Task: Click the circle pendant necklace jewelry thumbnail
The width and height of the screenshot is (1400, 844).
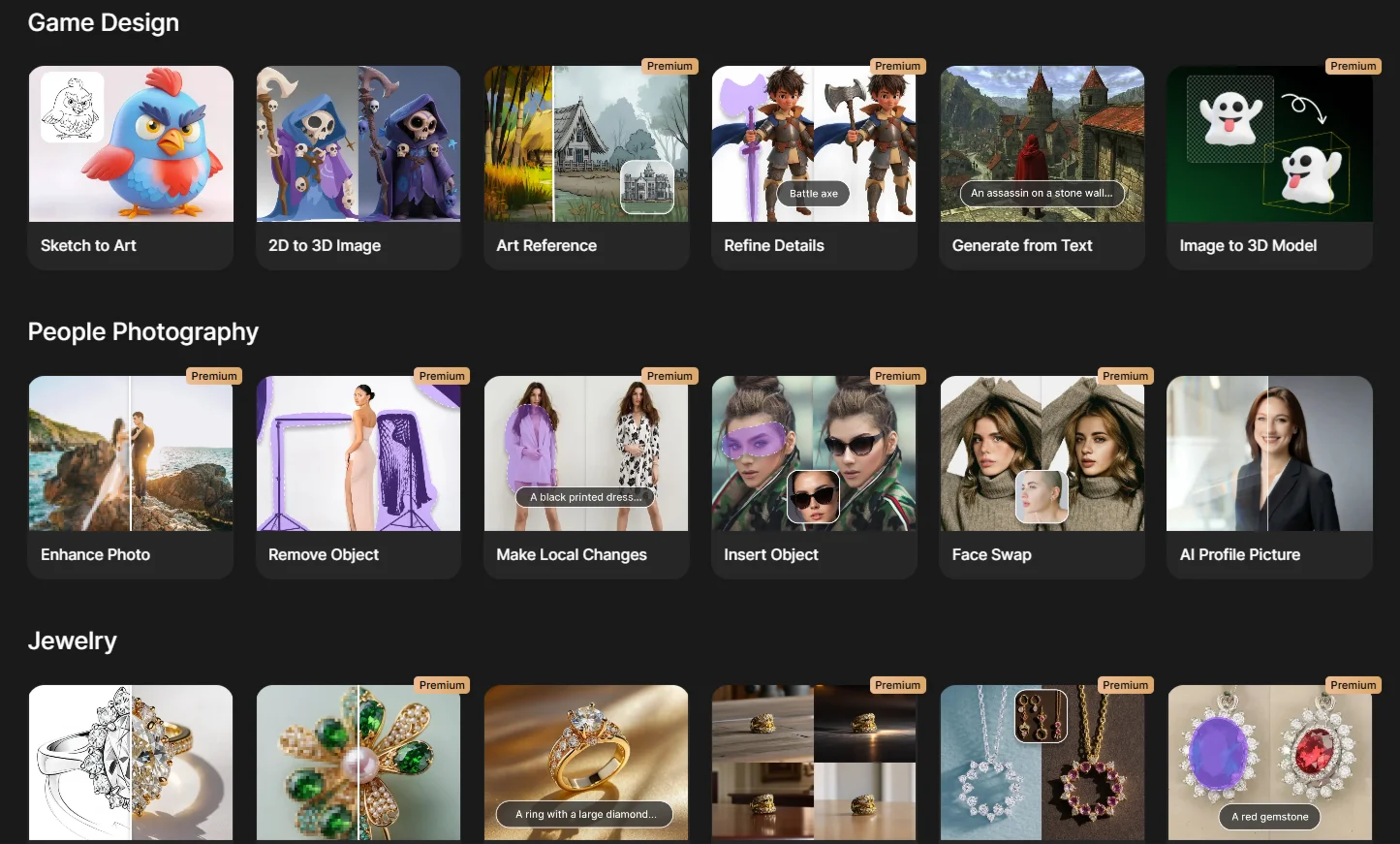Action: pyautogui.click(x=1042, y=763)
